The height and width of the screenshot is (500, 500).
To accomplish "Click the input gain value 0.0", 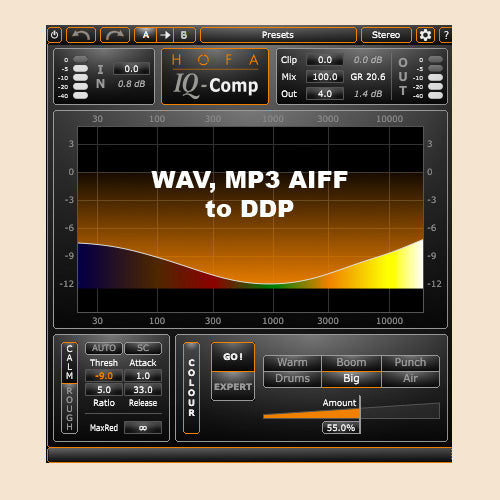I will (131, 69).
